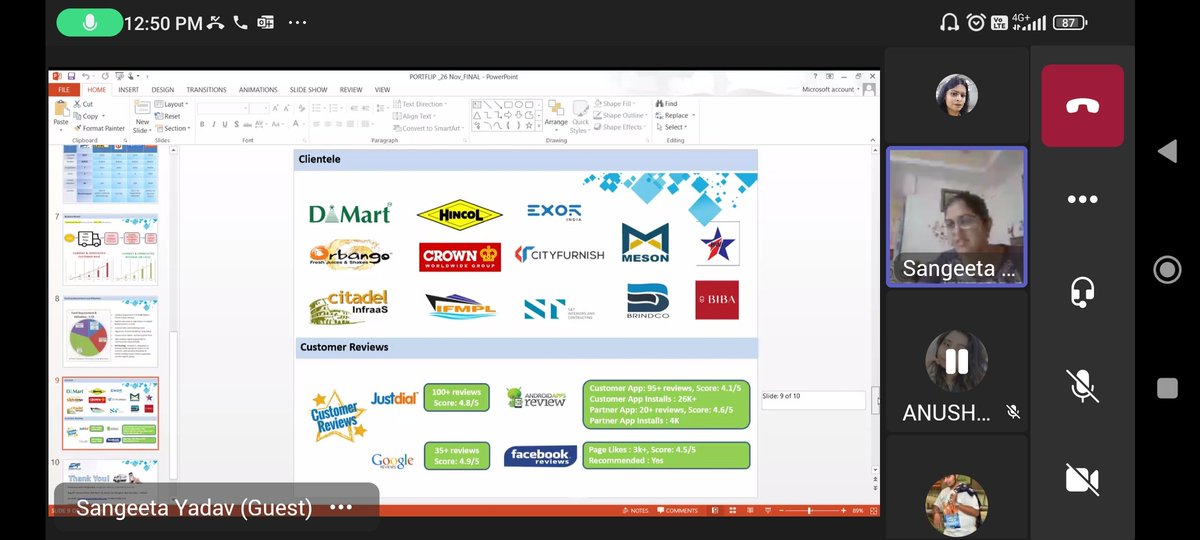Select slide 7 thumbnail
The image size is (1200, 540).
tap(110, 250)
